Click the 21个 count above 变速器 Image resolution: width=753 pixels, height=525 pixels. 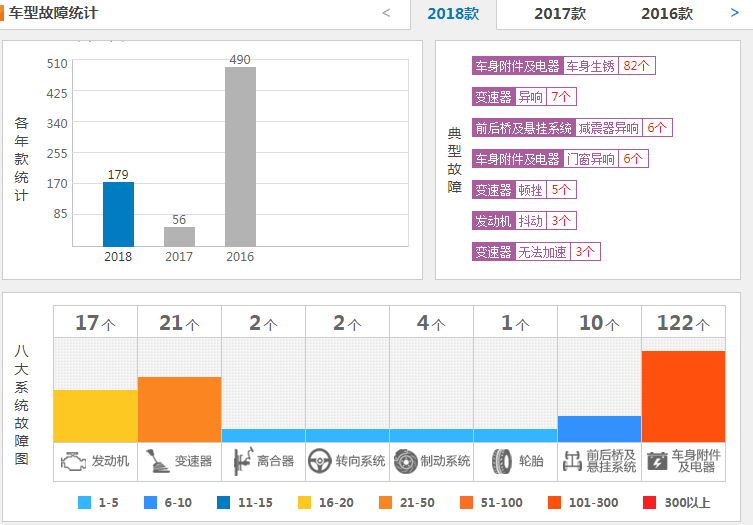click(x=179, y=323)
